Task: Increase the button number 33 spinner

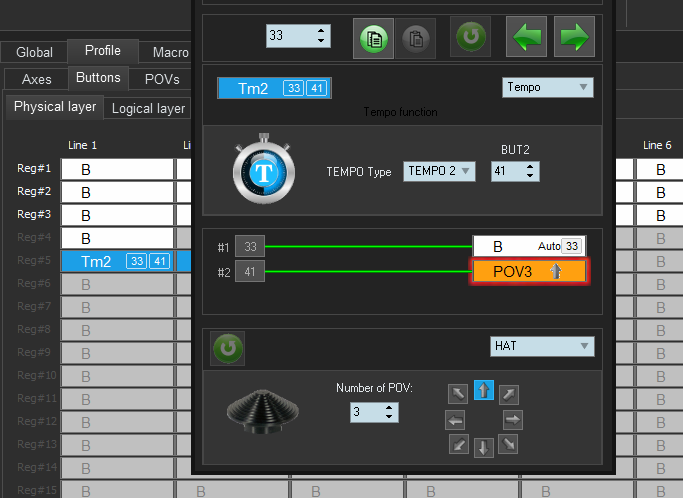Action: tap(321, 30)
